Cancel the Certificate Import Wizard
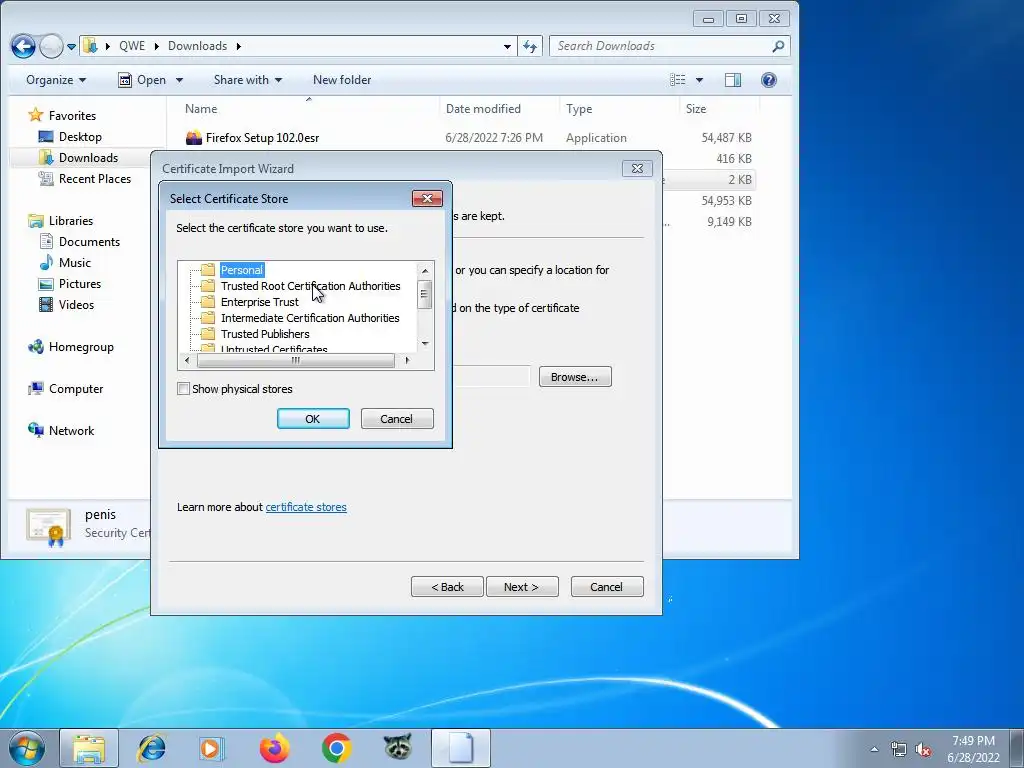 point(607,586)
